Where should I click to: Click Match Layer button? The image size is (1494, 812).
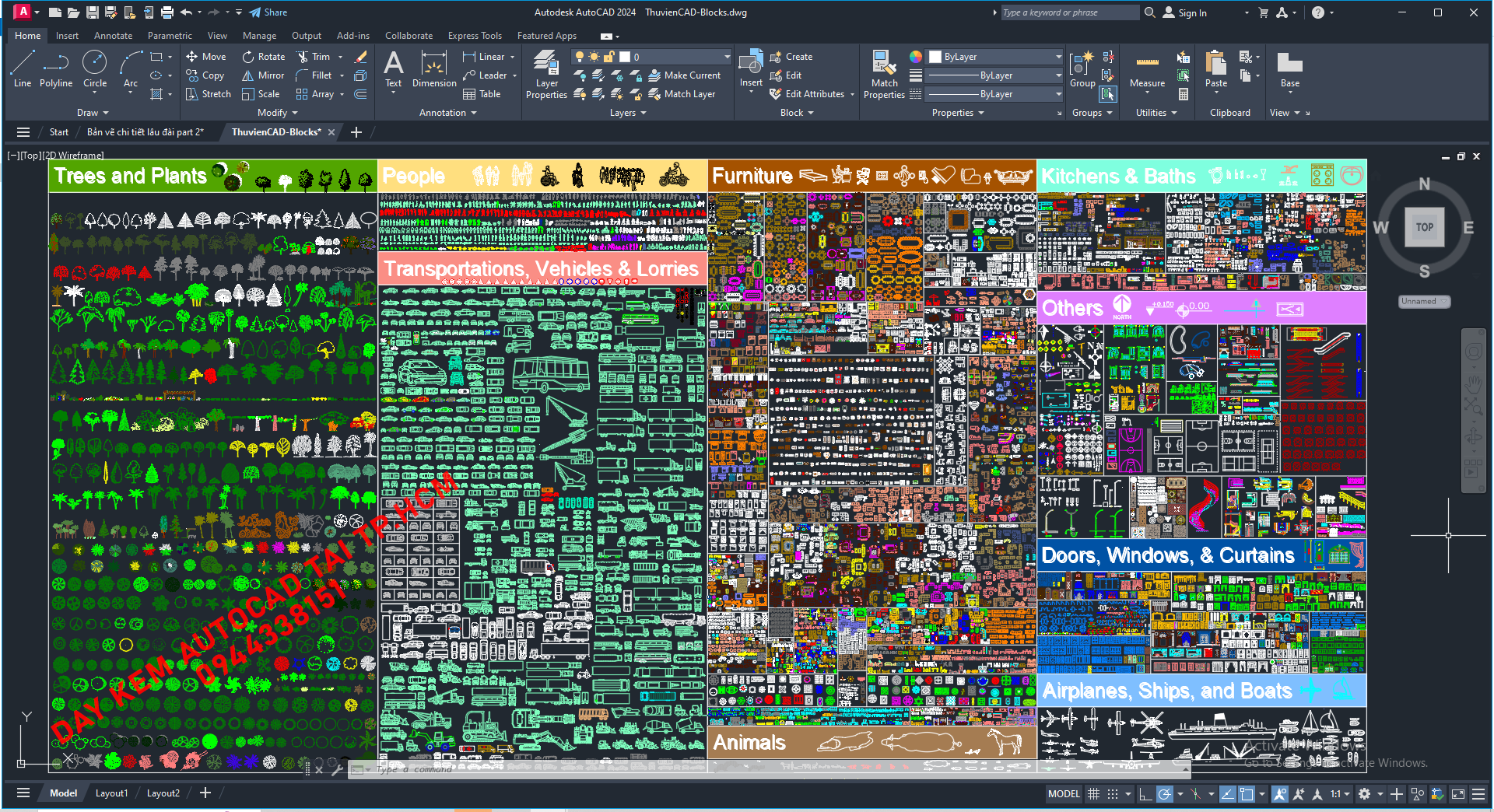[682, 94]
